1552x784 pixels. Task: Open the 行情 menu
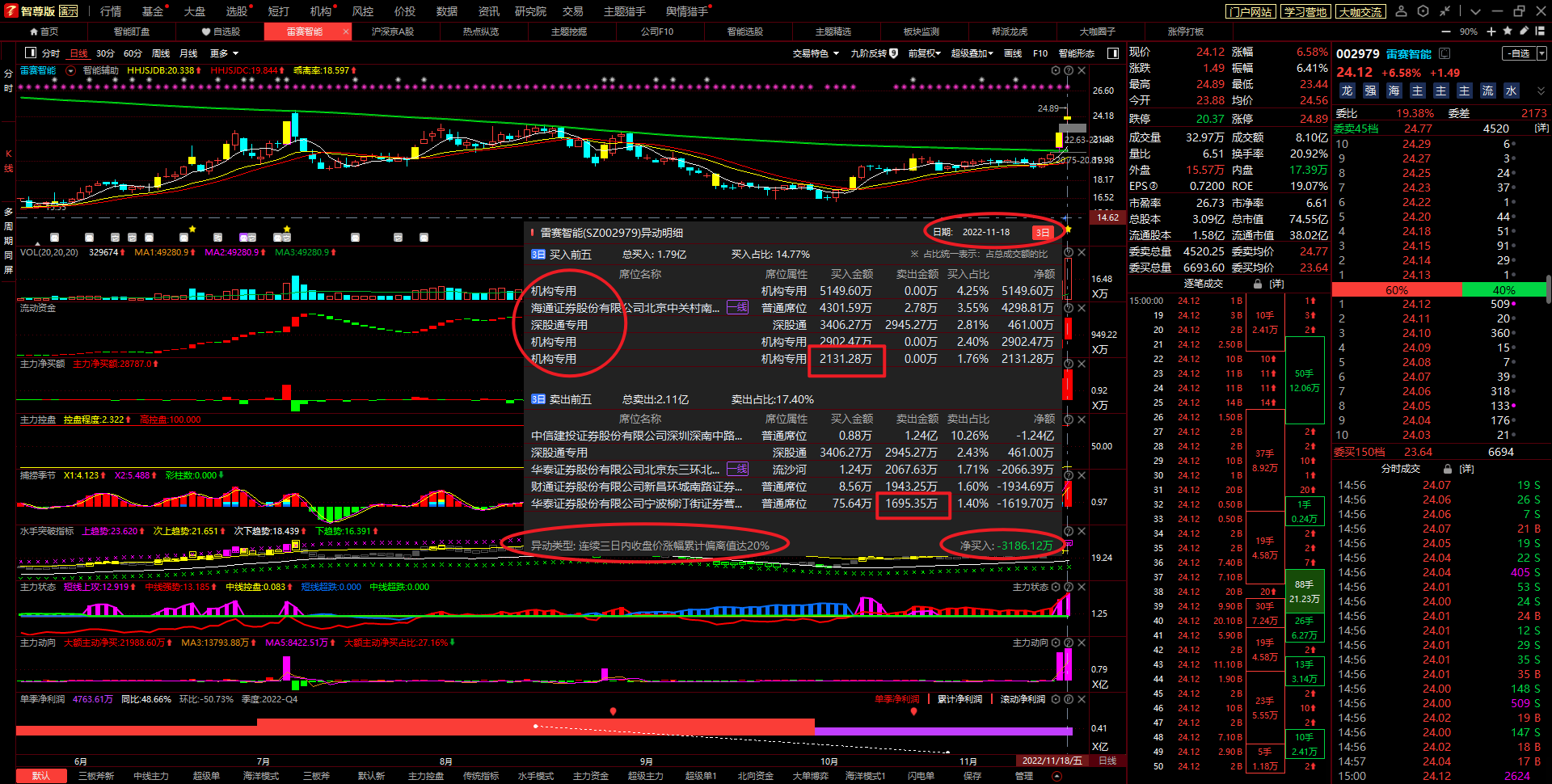111,11
